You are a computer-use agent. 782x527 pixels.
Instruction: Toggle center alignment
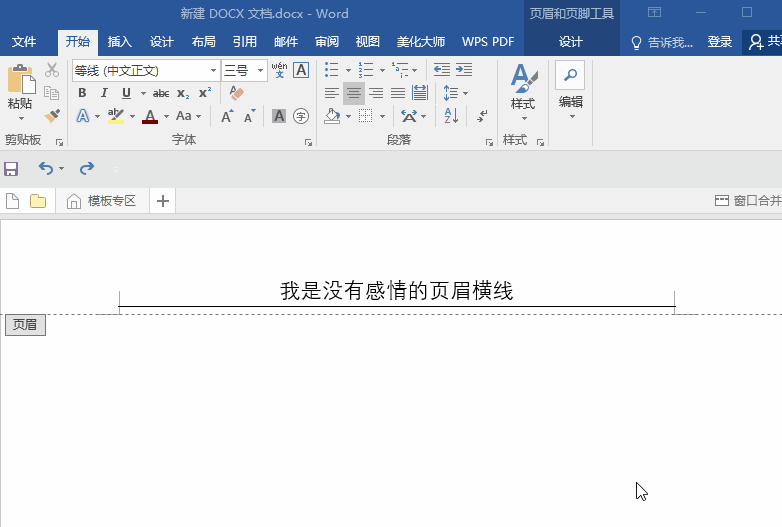click(x=354, y=93)
